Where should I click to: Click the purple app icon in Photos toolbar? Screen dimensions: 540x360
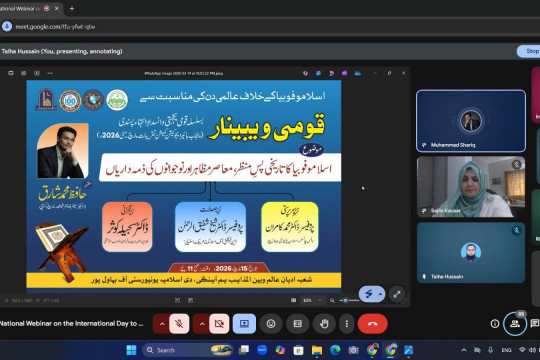pos(344,73)
